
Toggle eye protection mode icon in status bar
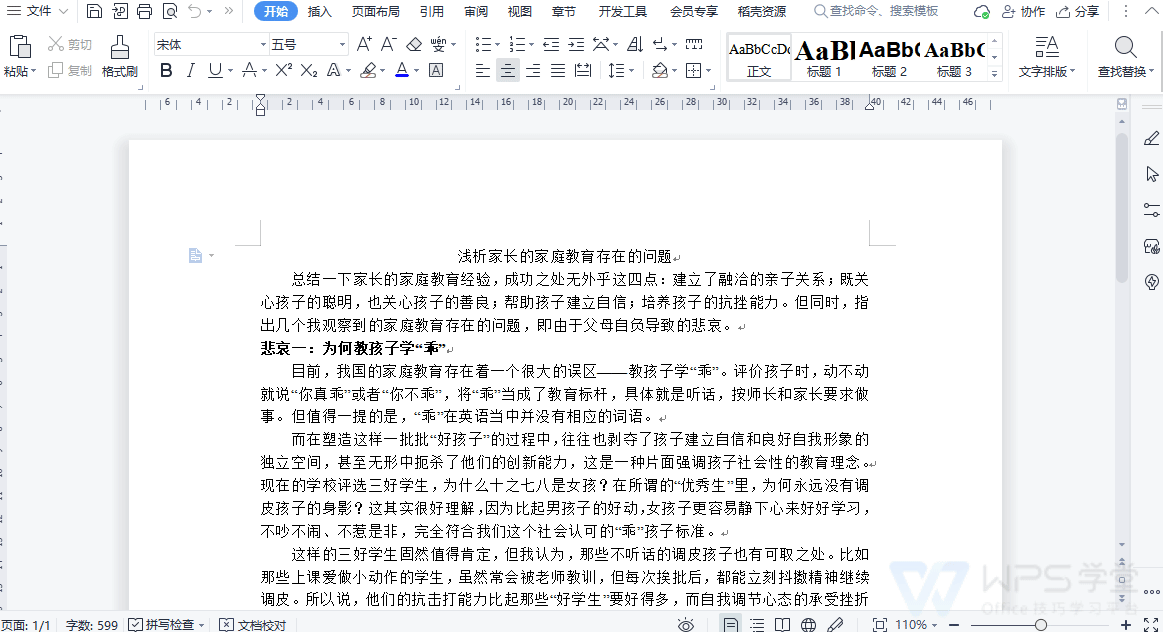(686, 625)
